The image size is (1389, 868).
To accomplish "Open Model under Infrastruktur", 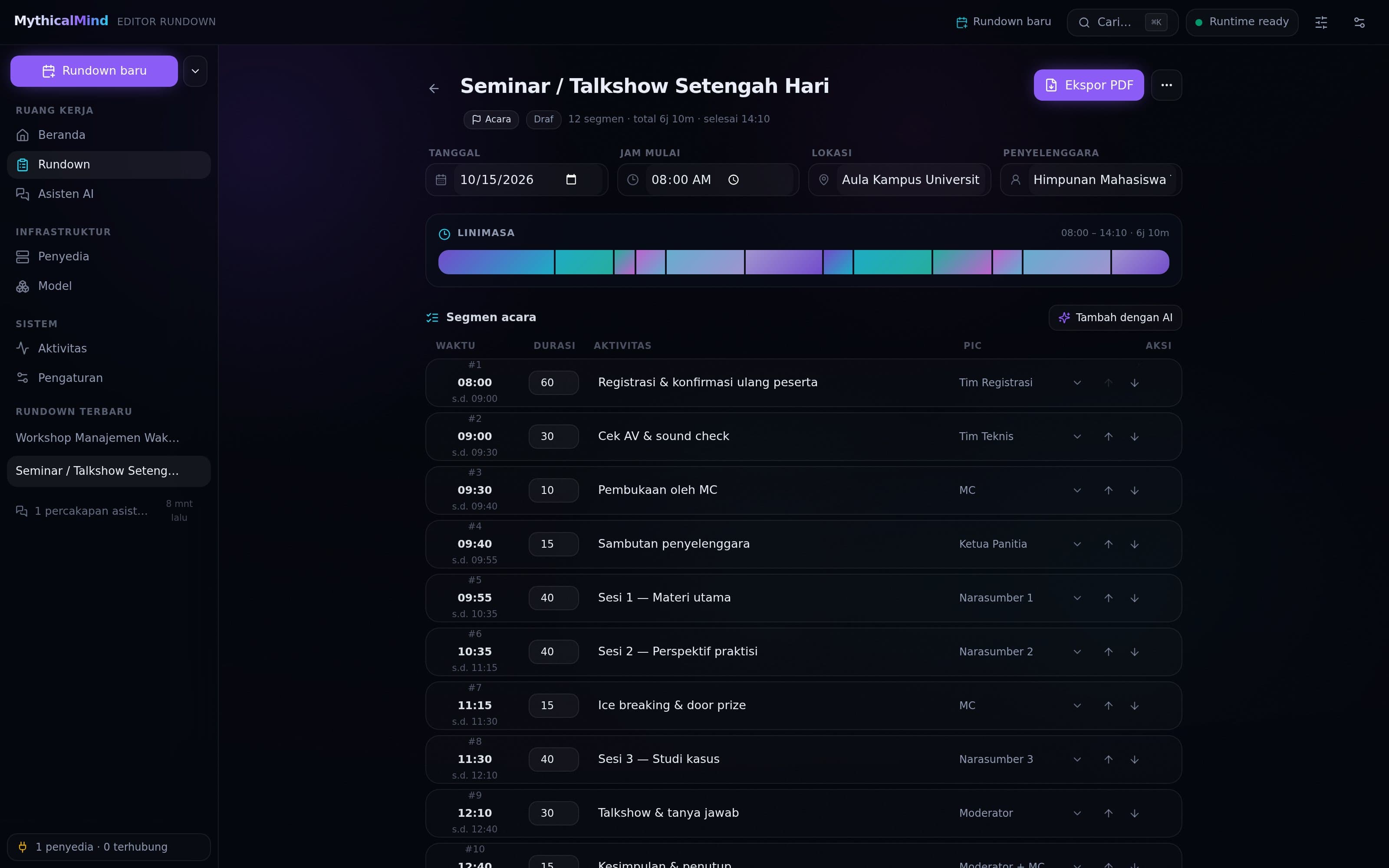I will [x=109, y=286].
